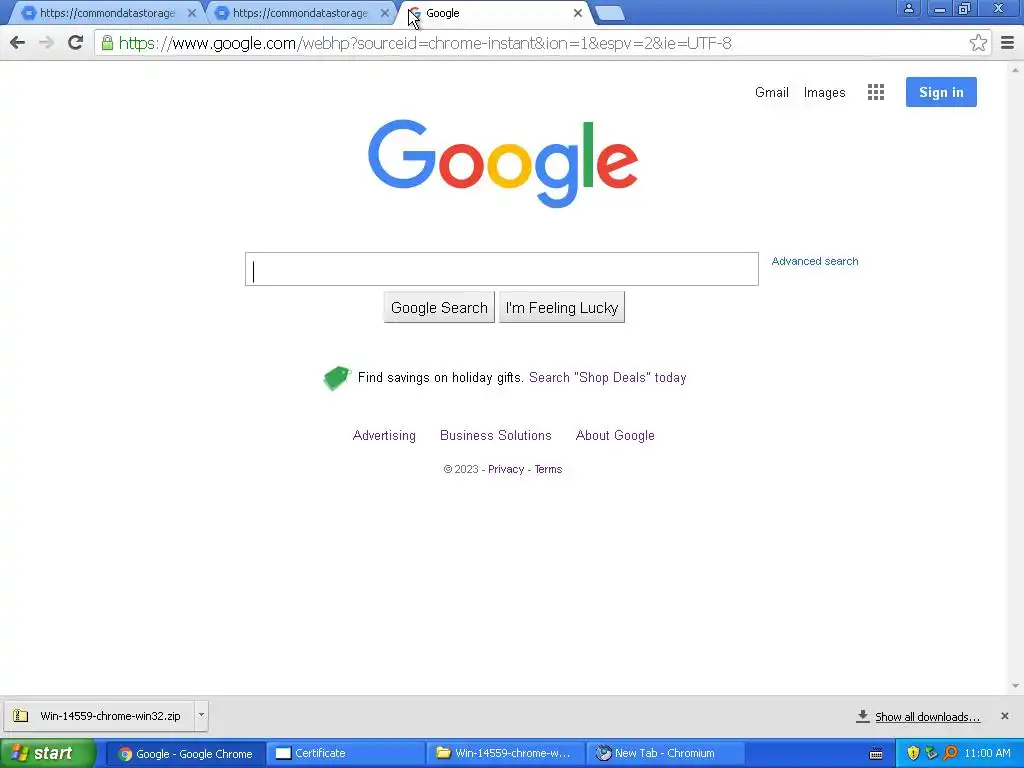Click I'm Feeling Lucky button
Viewport: 1024px width, 768px height.
point(562,308)
